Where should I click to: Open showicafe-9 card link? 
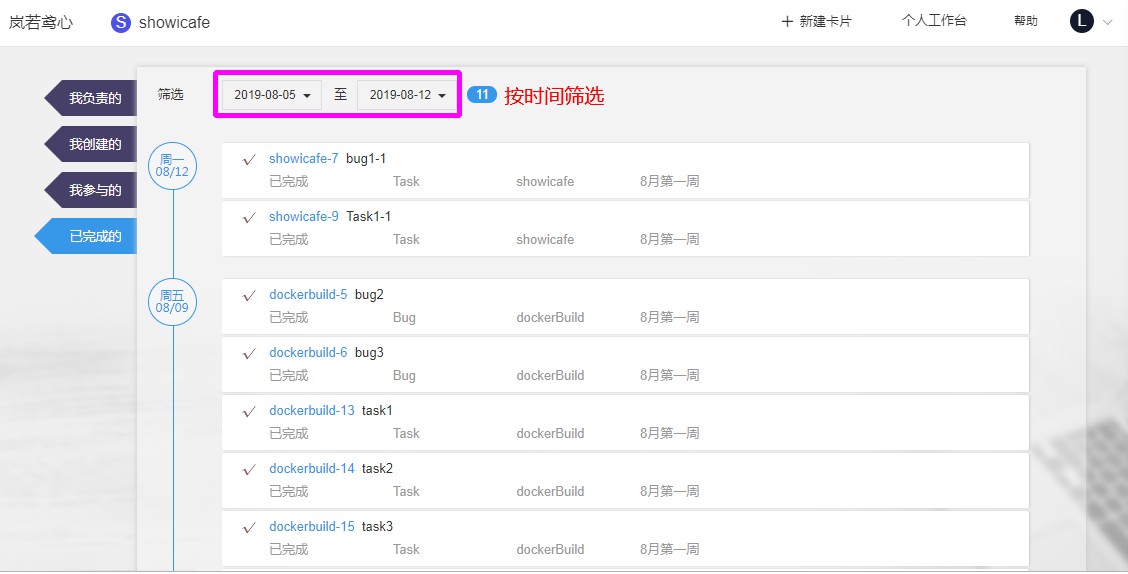304,217
